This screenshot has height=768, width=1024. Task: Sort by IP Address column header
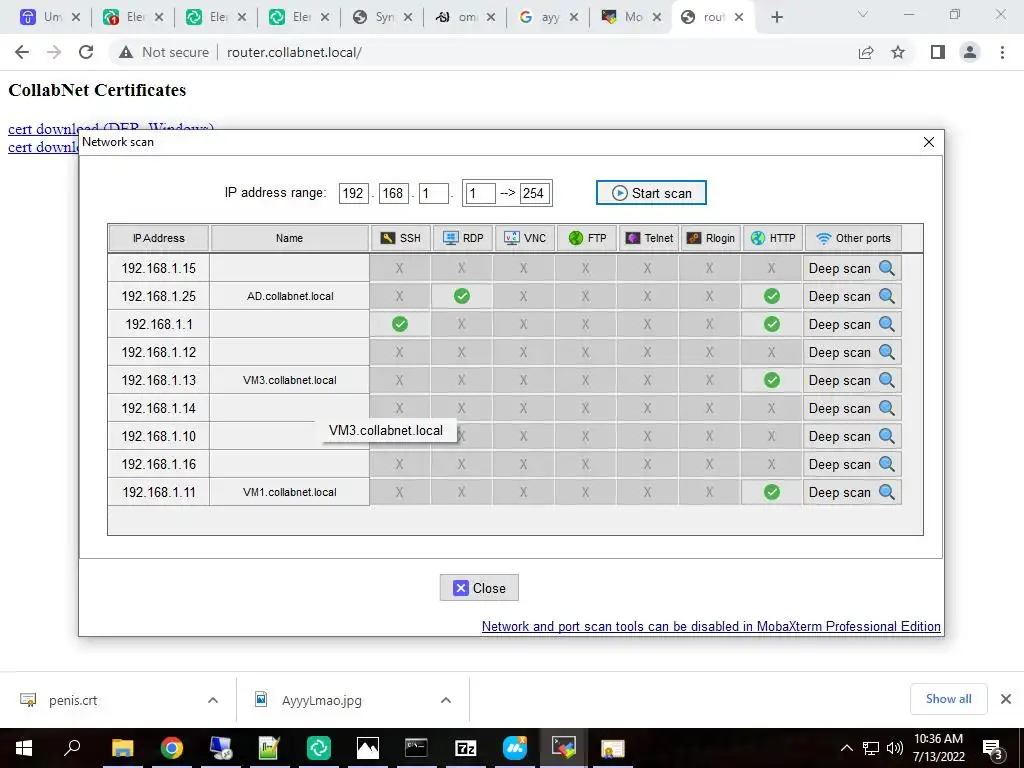[x=159, y=238]
